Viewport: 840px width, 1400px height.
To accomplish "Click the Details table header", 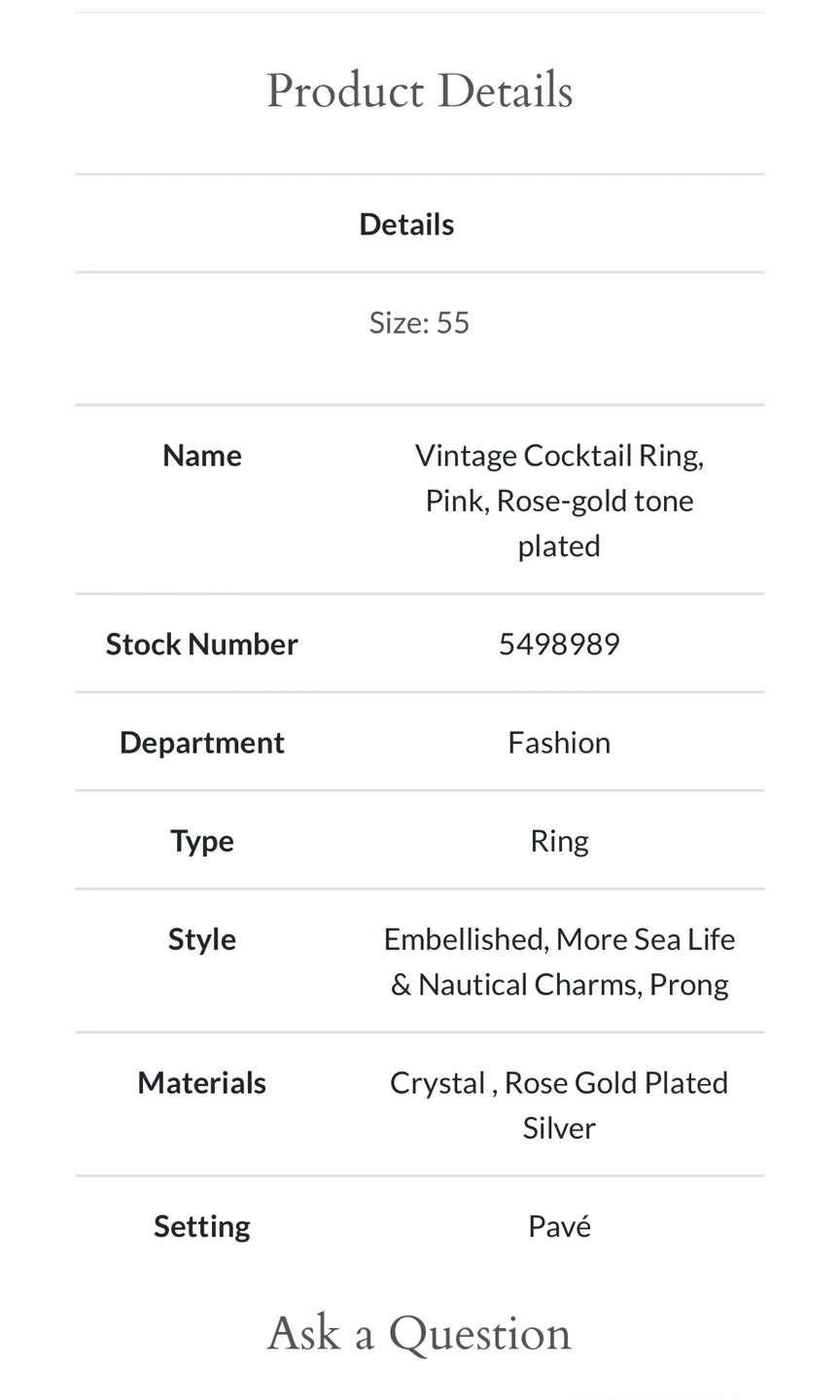I will [x=406, y=225].
